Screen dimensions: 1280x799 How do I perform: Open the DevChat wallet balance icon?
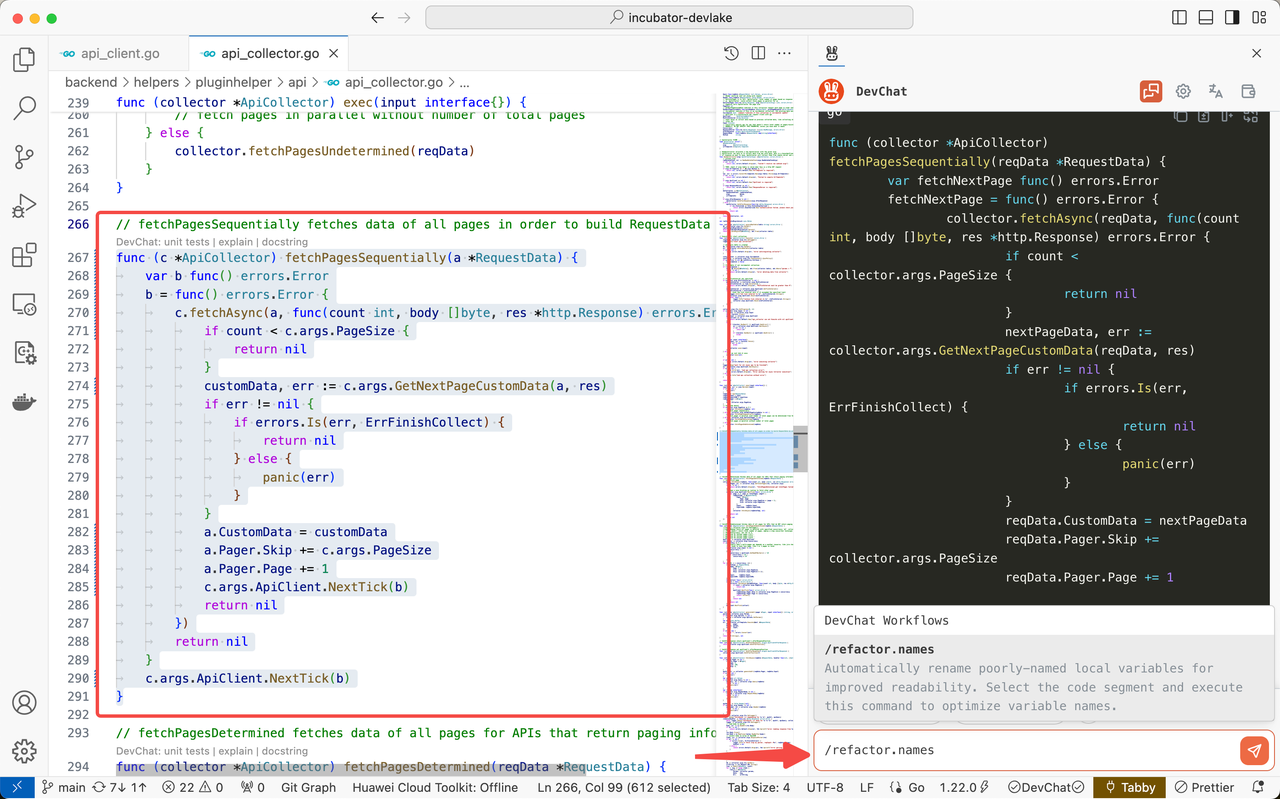point(1248,91)
